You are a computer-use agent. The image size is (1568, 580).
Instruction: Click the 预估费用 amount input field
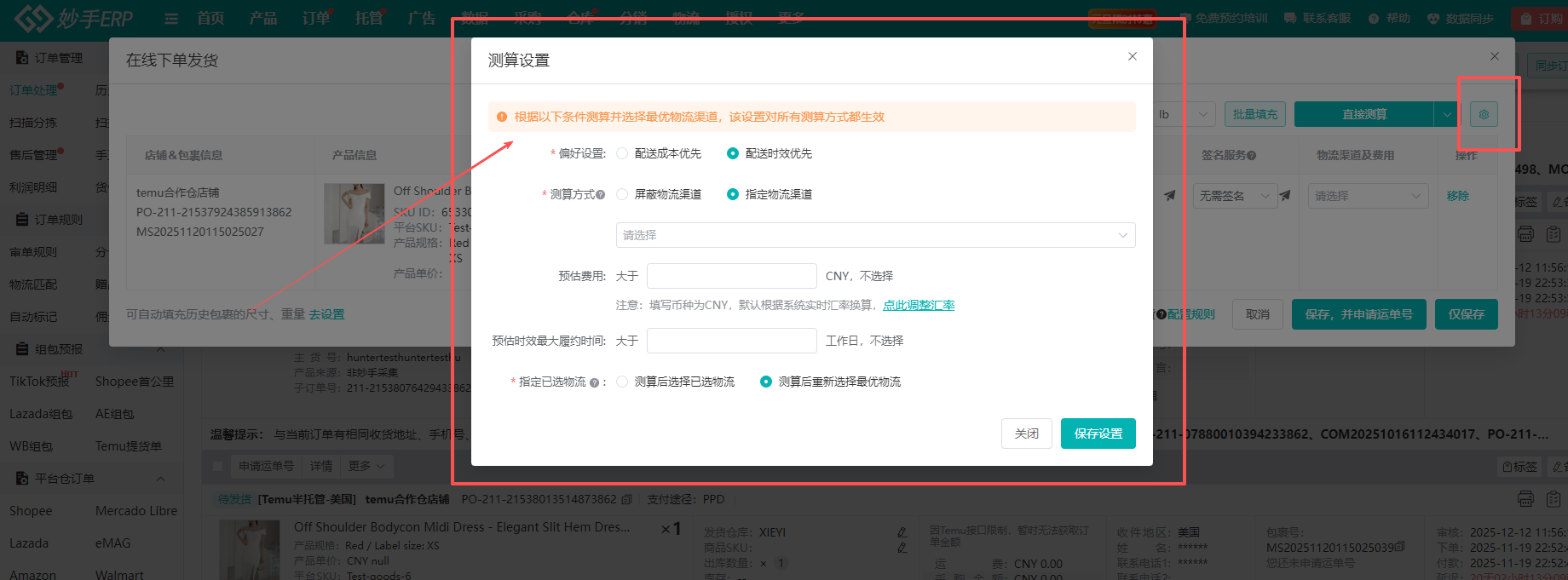click(731, 276)
